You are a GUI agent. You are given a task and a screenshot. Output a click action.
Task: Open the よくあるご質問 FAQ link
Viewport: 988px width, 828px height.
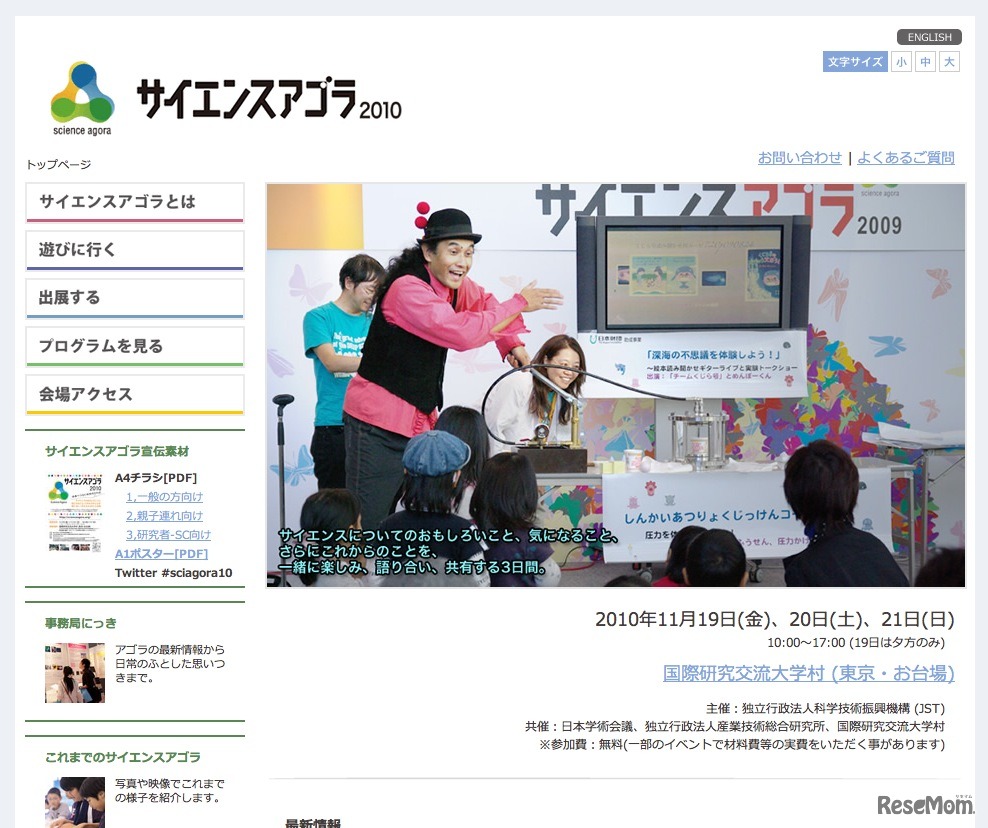tap(904, 157)
